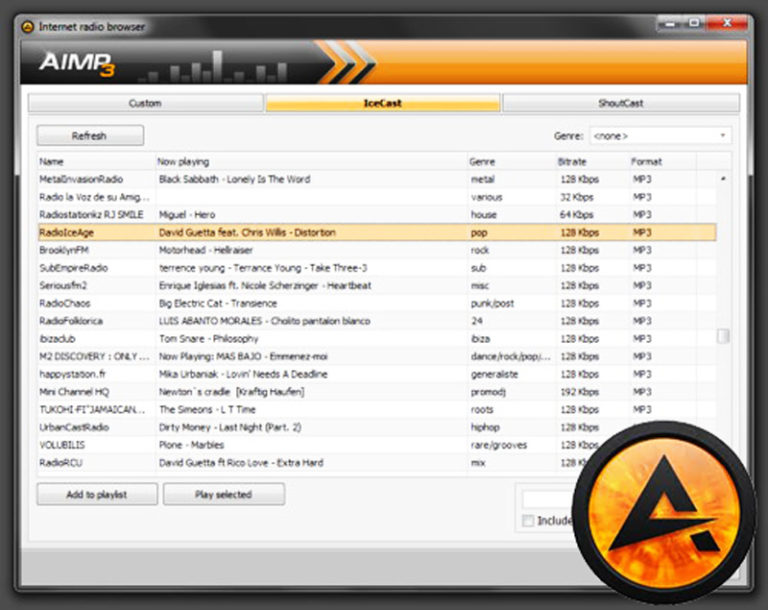Click 'Black Sabbath - Lonely Is The Word'
Viewport: 768px width, 610px height.
pyautogui.click(x=235, y=179)
